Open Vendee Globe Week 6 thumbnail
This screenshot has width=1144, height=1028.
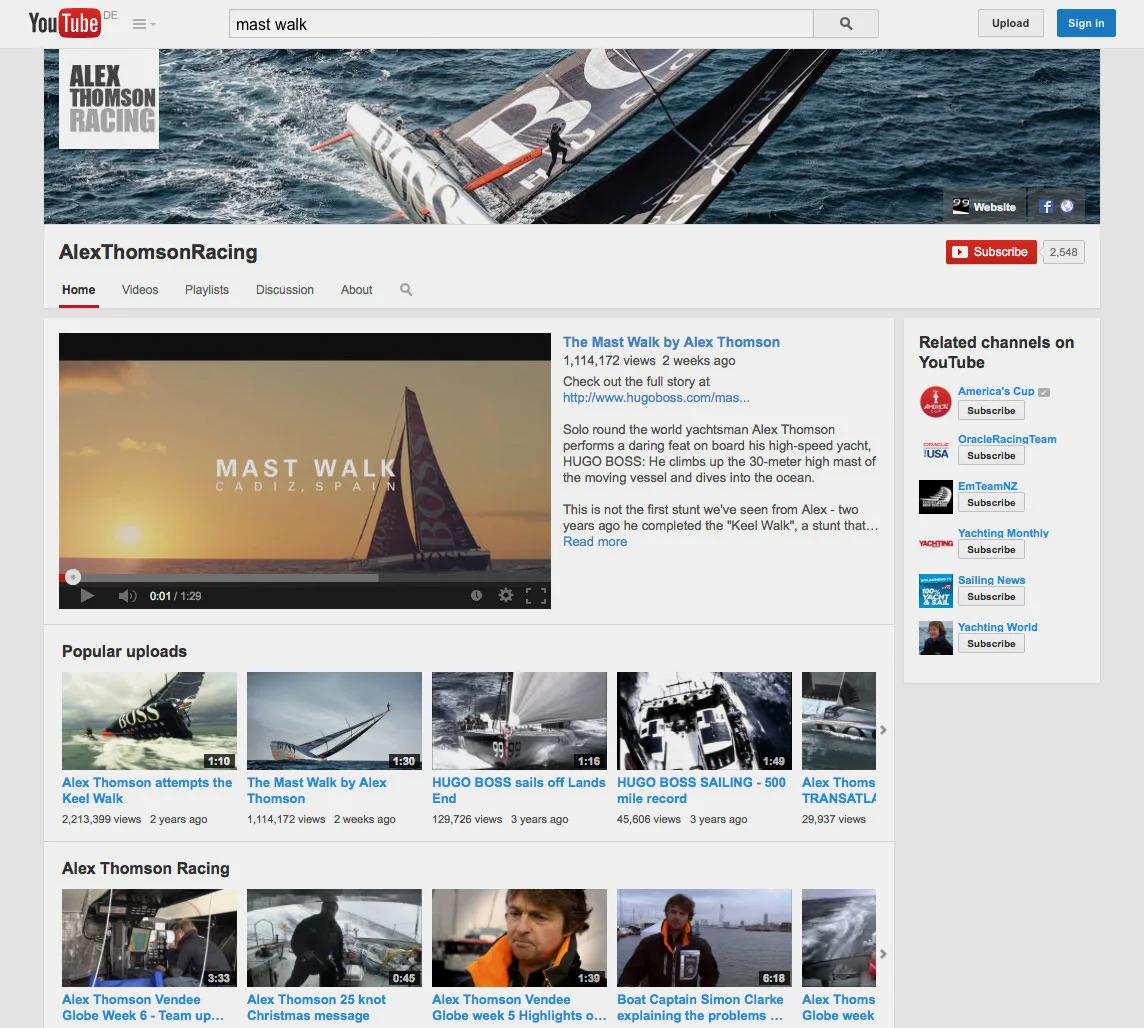tap(150, 938)
